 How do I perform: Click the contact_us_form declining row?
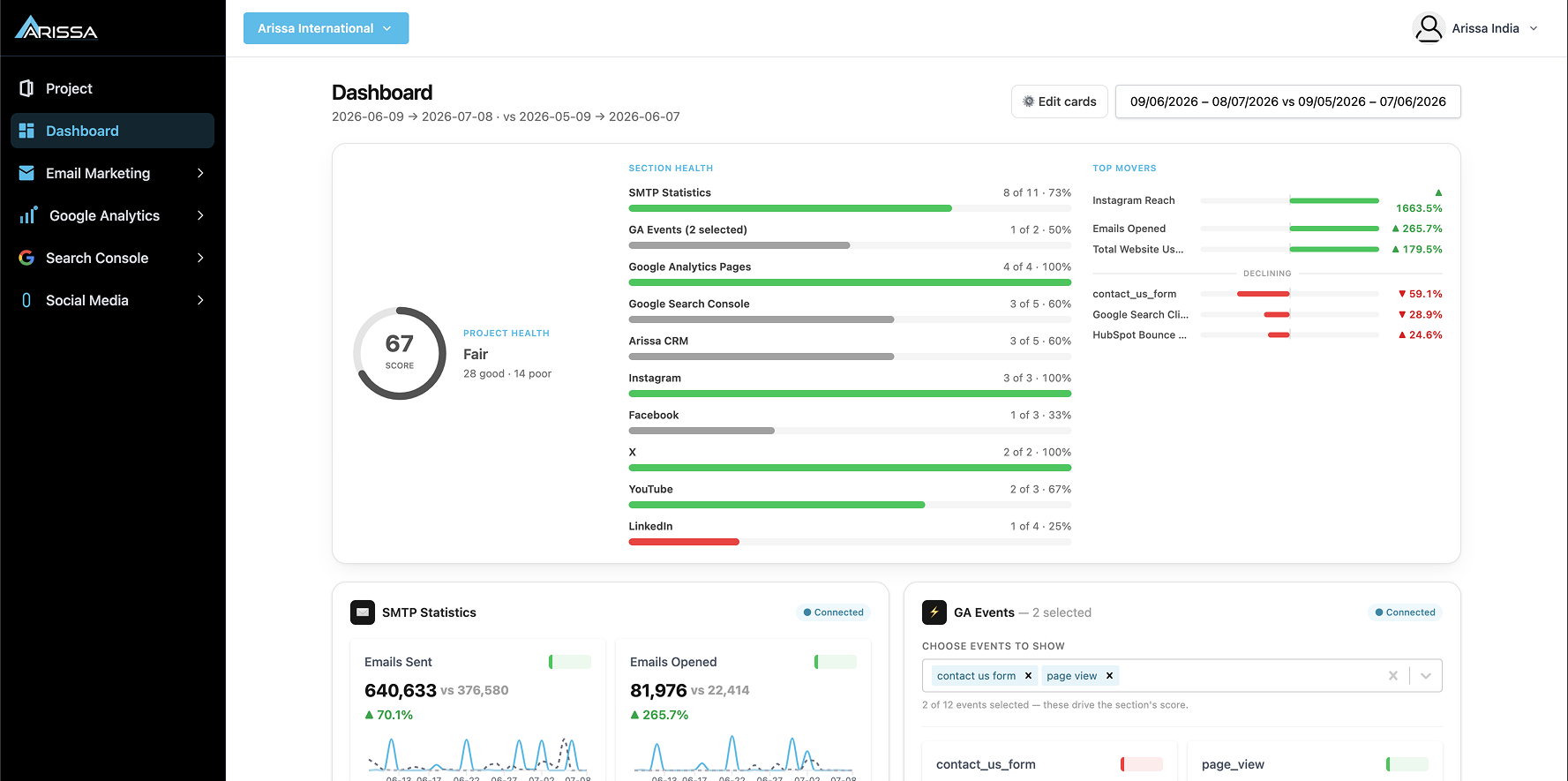coord(1267,294)
